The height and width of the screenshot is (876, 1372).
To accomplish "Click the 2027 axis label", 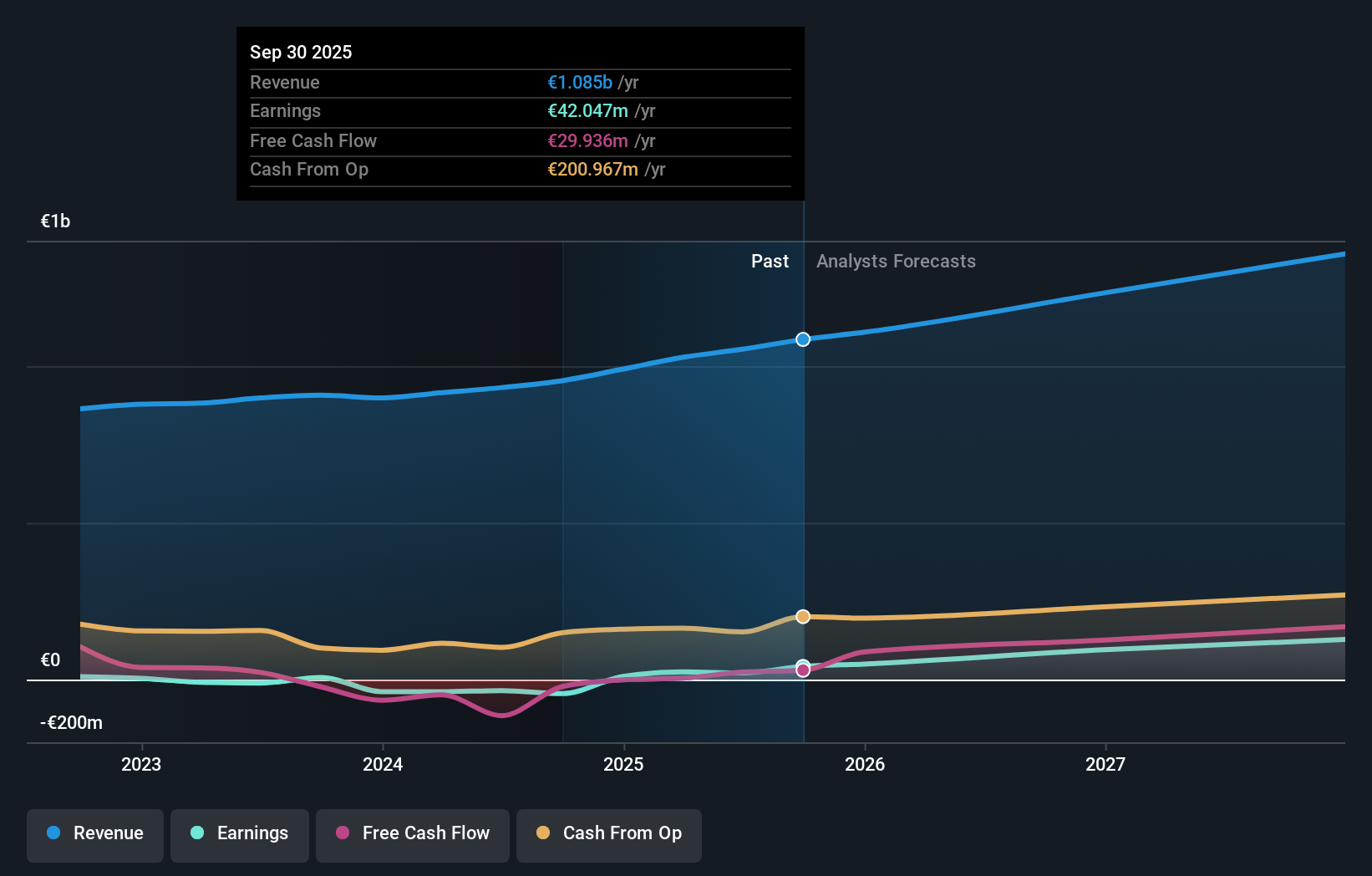I will [x=1105, y=764].
